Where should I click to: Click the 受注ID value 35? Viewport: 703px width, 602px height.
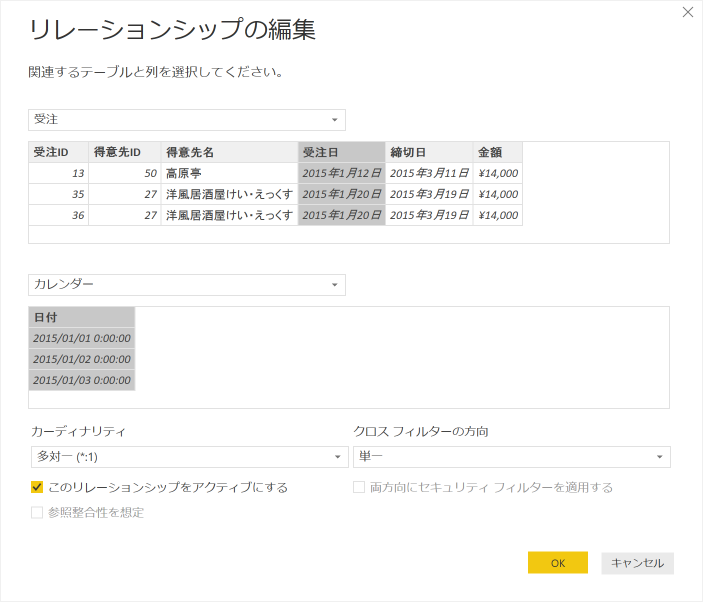(58, 194)
